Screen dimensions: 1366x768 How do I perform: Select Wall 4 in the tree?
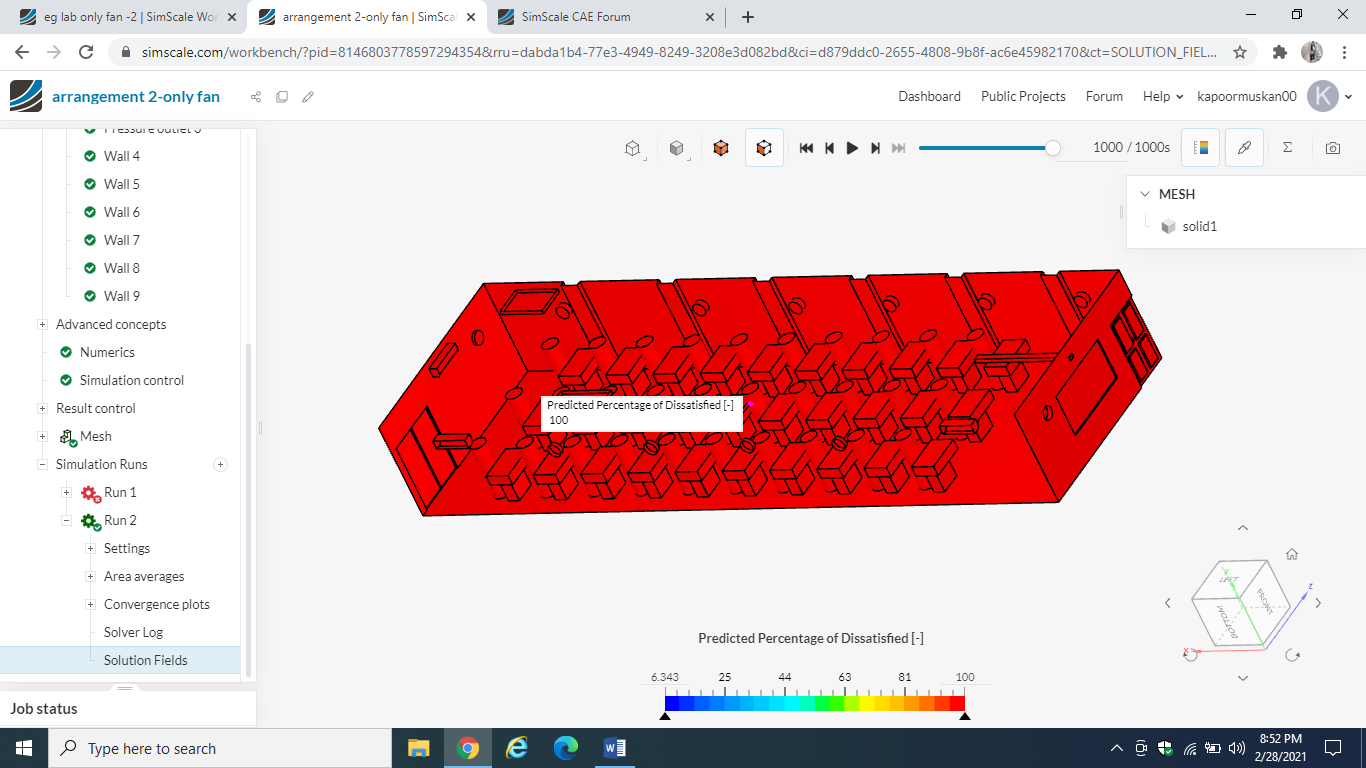point(122,156)
